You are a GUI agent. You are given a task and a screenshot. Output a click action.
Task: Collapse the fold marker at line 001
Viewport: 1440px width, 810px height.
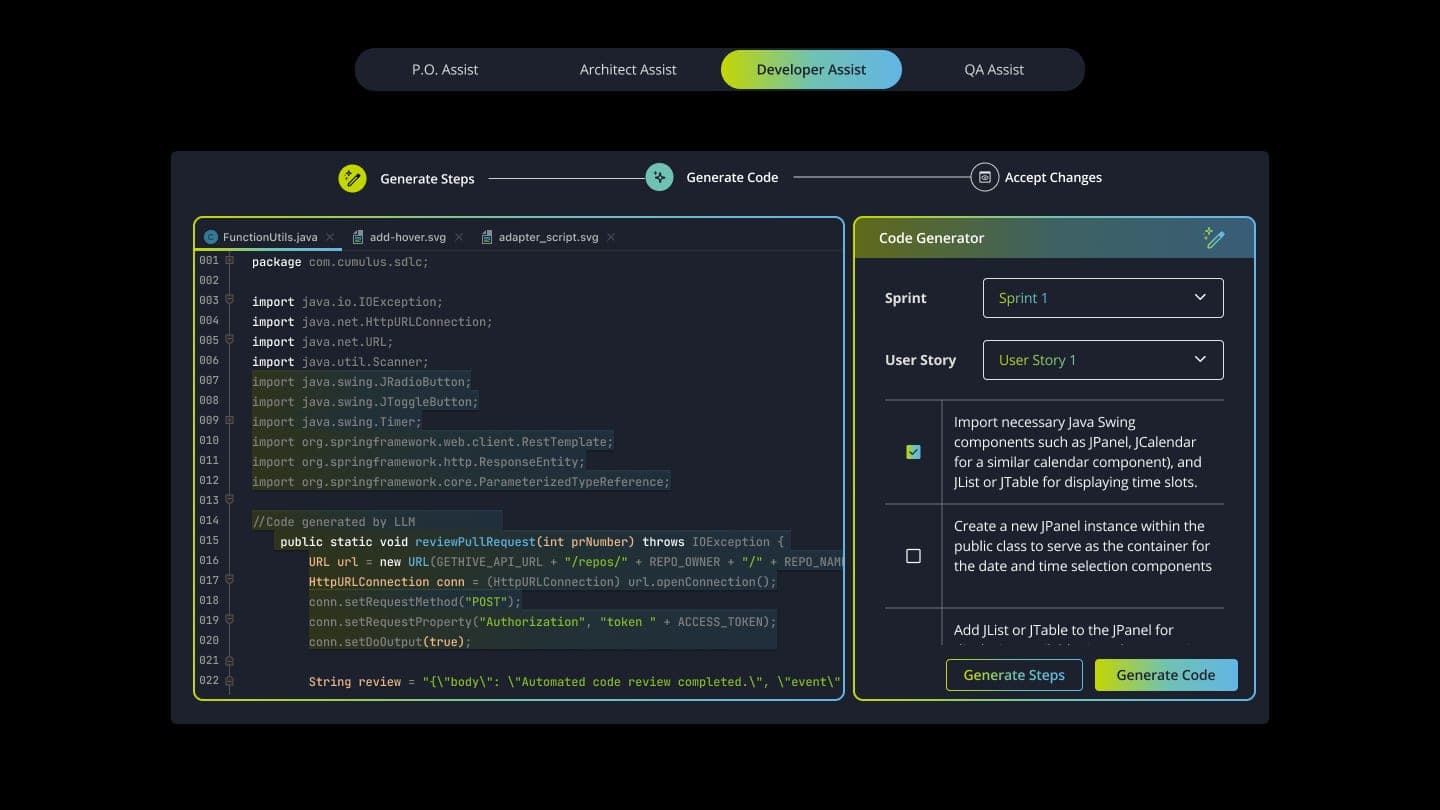click(229, 260)
